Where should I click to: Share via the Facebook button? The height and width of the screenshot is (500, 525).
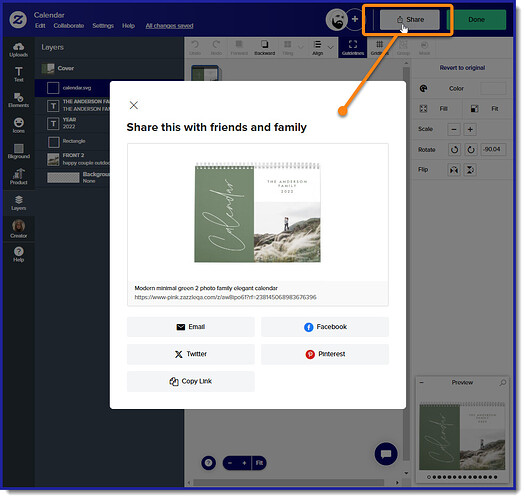325,327
